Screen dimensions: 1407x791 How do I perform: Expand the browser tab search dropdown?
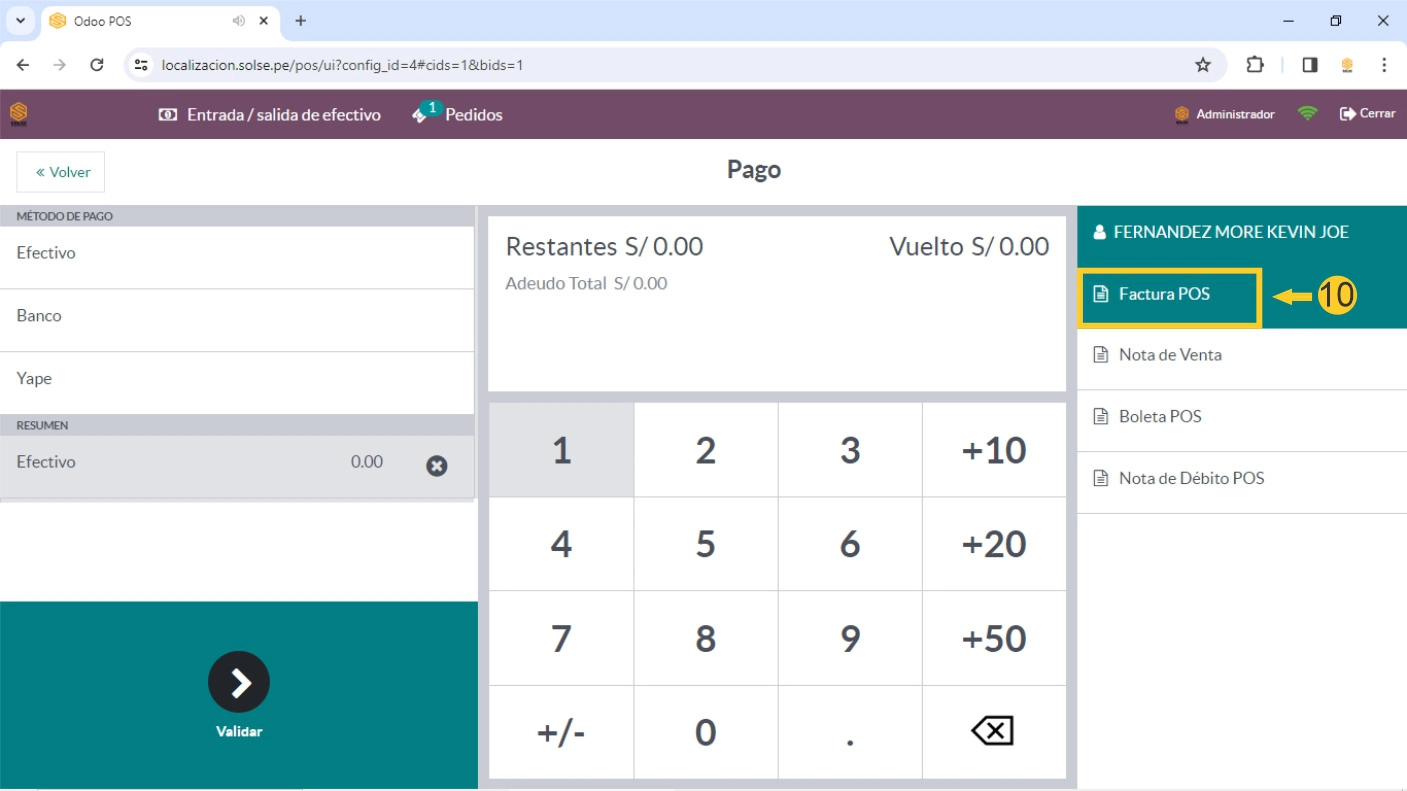coord(20,21)
